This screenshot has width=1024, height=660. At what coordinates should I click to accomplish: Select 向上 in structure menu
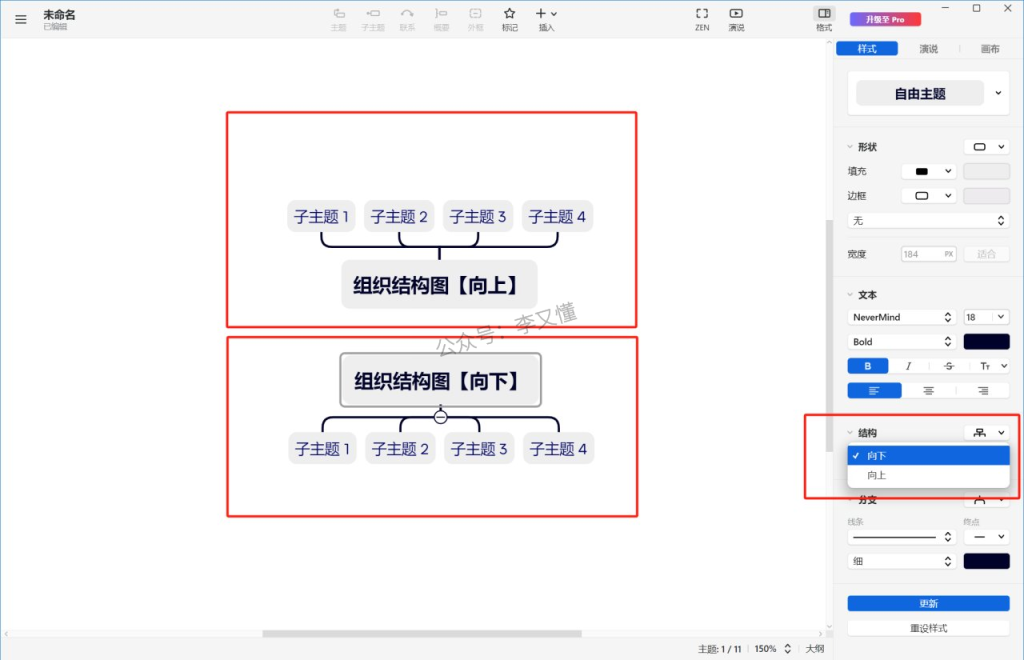pos(877,475)
